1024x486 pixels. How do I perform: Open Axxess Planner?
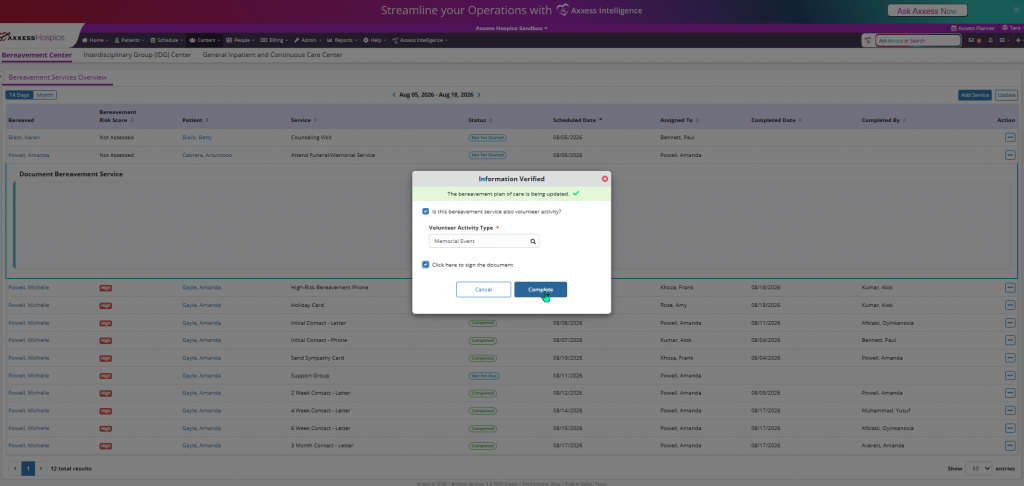click(x=973, y=28)
